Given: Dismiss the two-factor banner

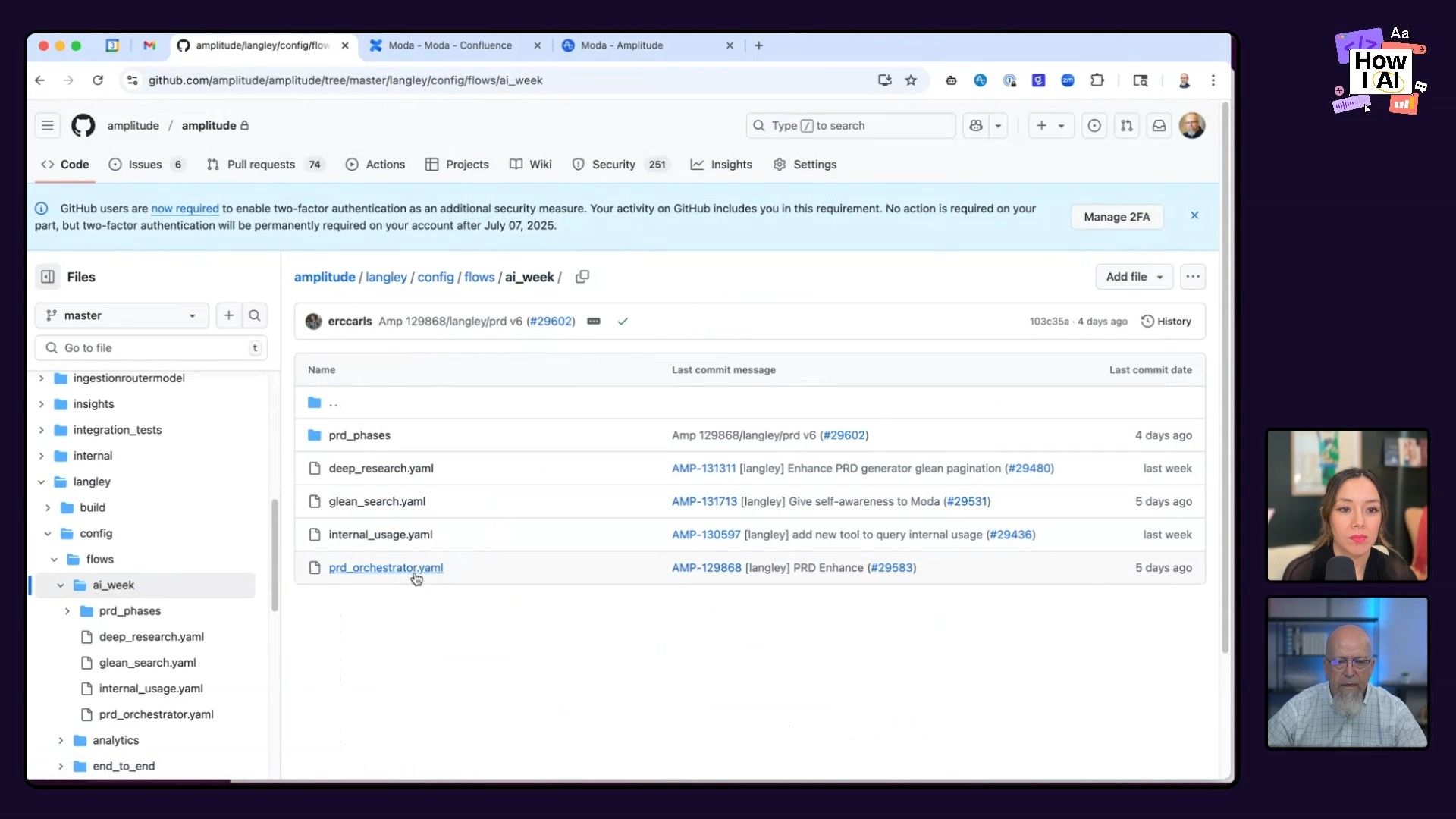Looking at the screenshot, I should (1194, 216).
